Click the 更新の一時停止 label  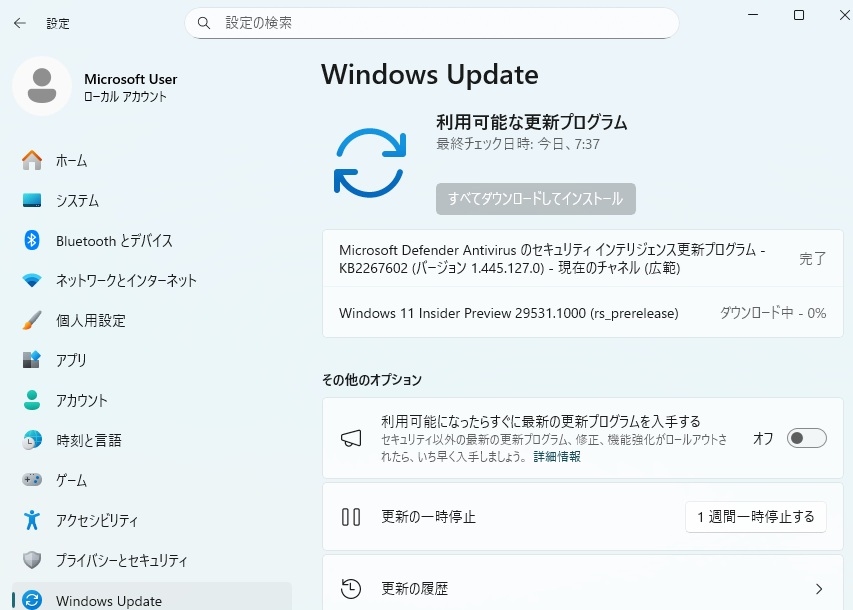(428, 516)
